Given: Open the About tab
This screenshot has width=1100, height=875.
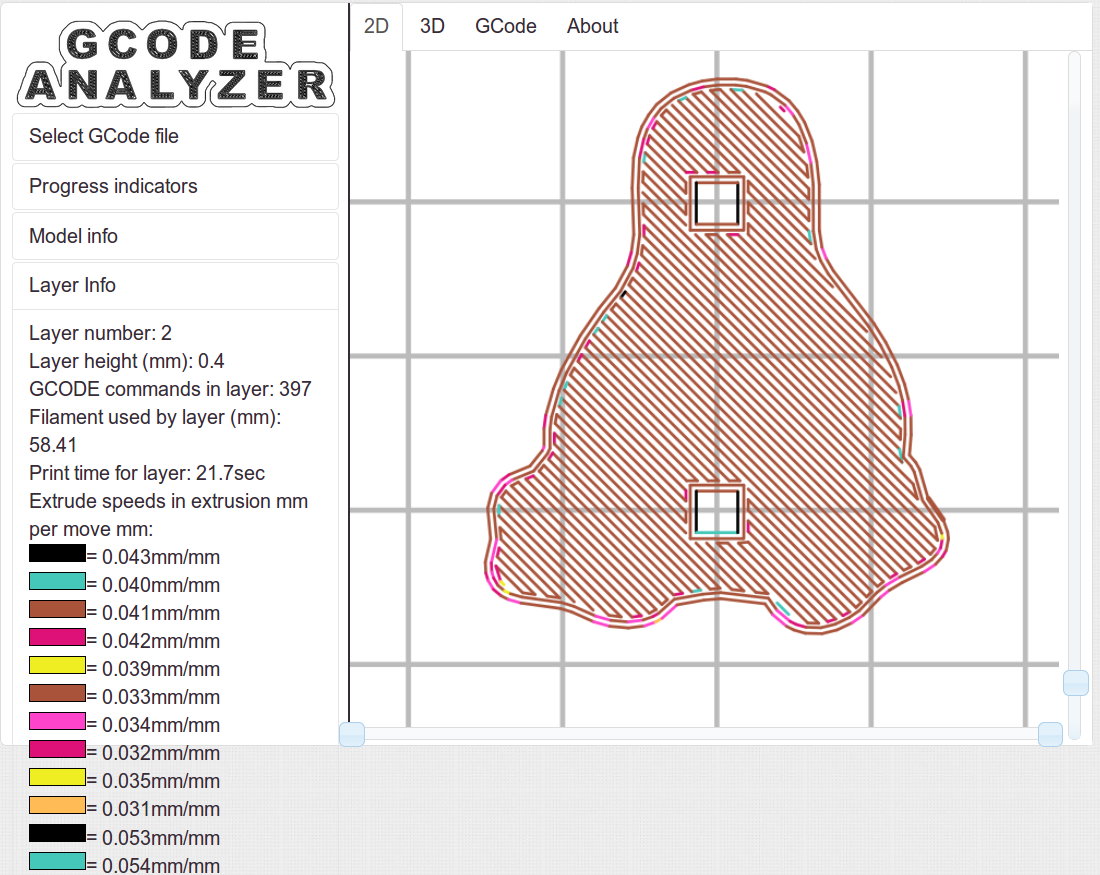Looking at the screenshot, I should pos(592,26).
